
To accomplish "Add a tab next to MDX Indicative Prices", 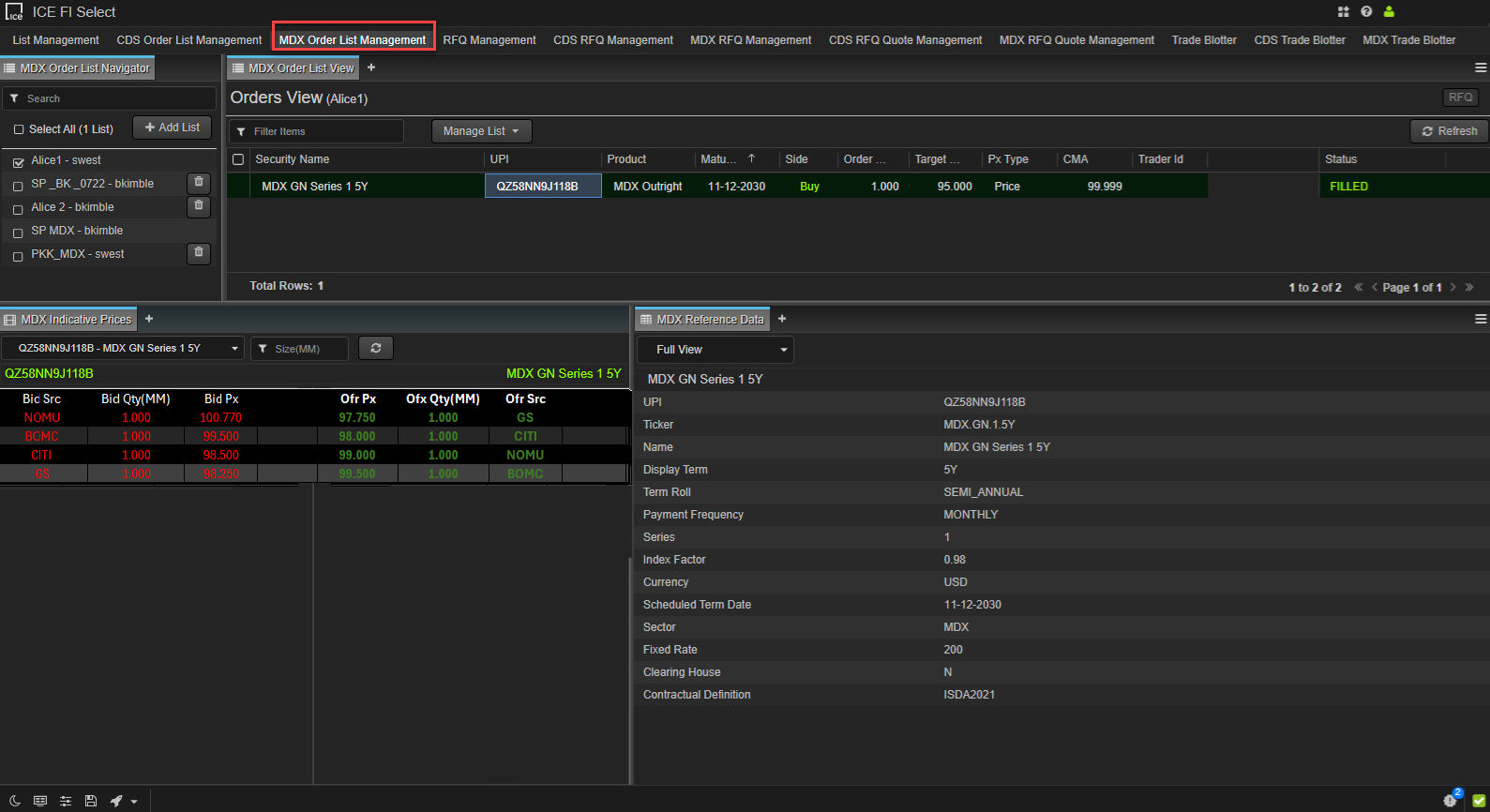I will click(149, 319).
